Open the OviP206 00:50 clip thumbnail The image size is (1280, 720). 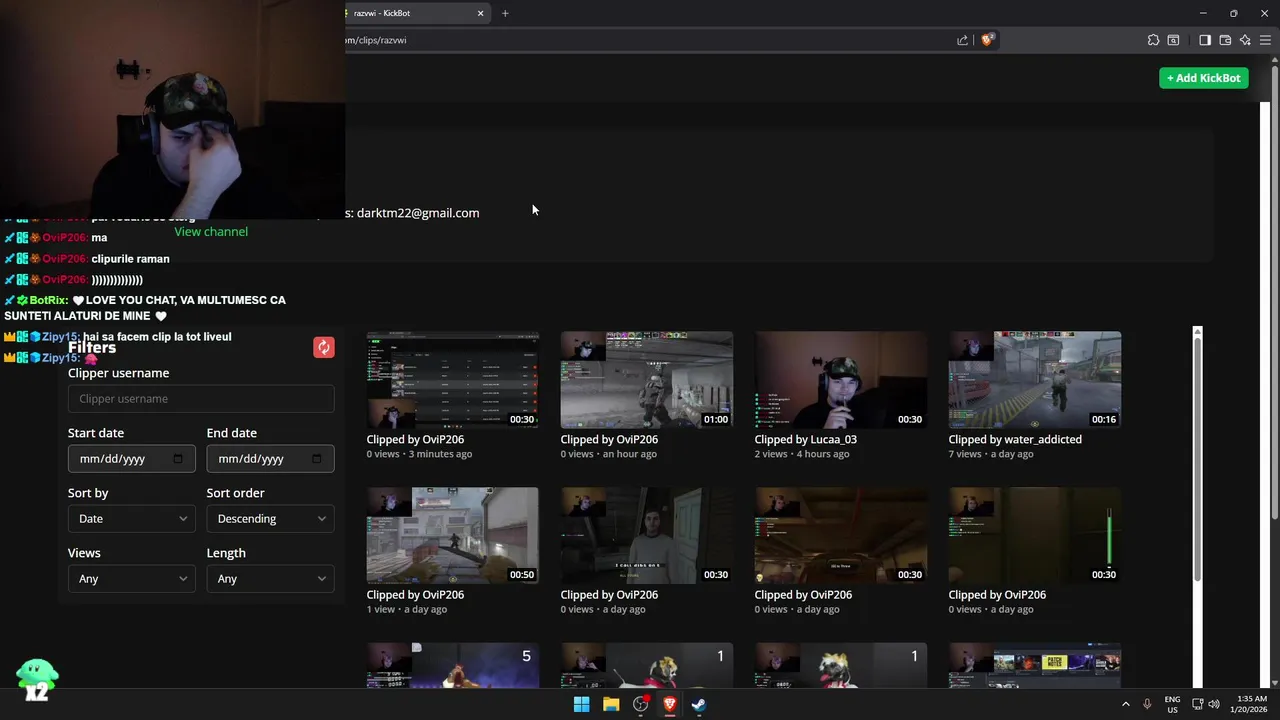(x=453, y=535)
